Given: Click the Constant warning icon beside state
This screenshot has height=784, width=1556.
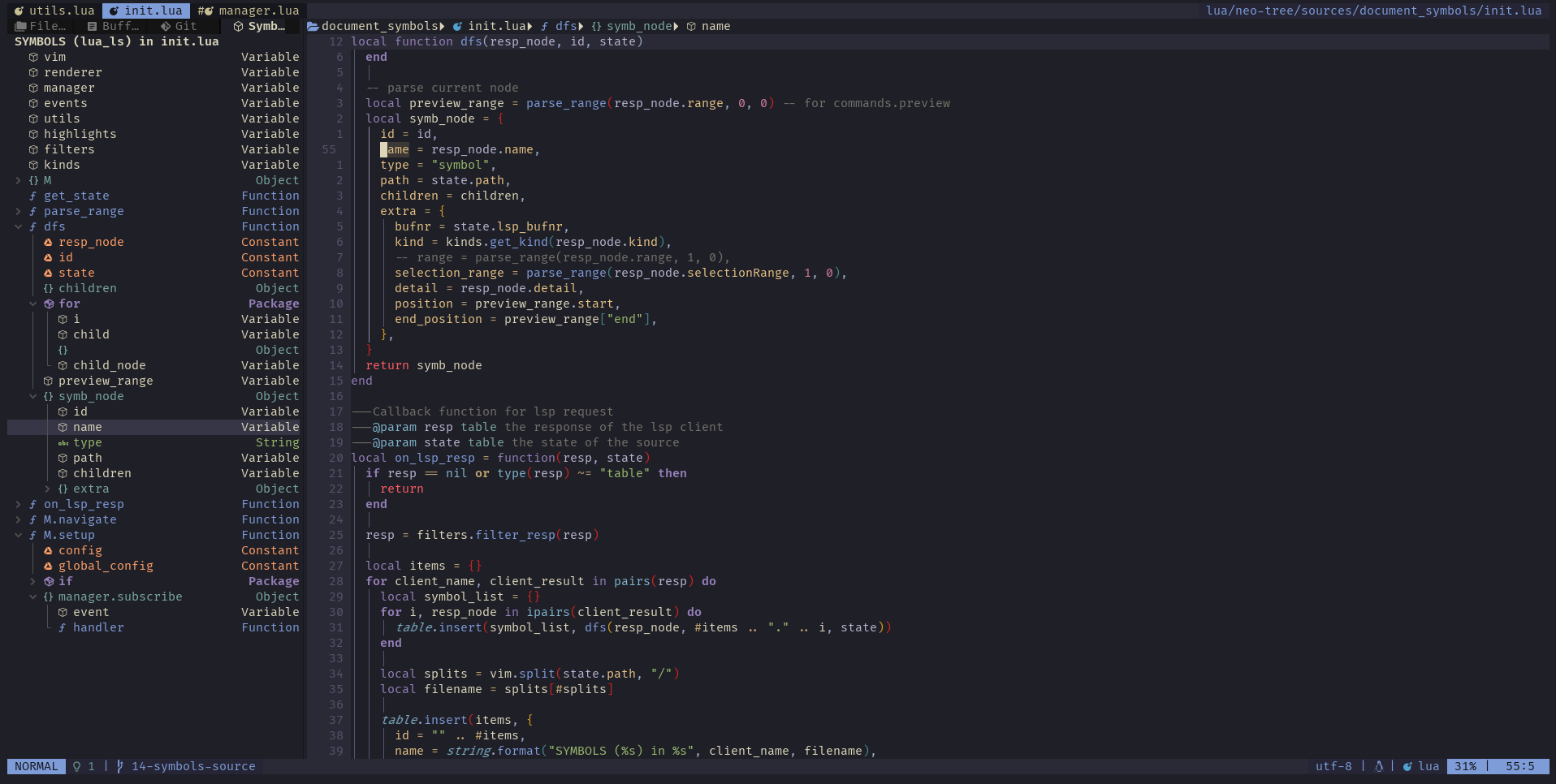Looking at the screenshot, I should [50, 273].
